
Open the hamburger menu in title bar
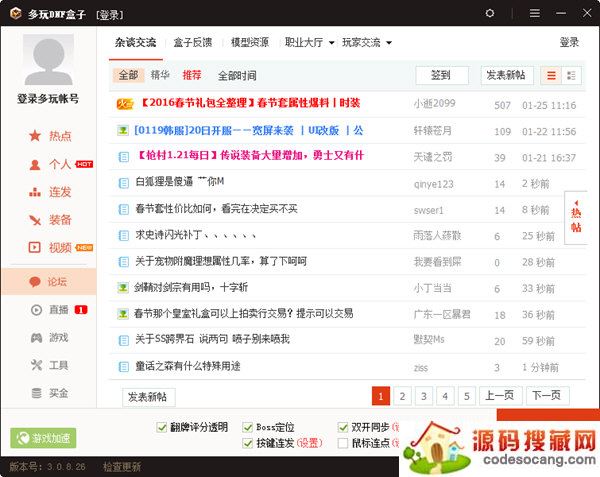tap(534, 13)
